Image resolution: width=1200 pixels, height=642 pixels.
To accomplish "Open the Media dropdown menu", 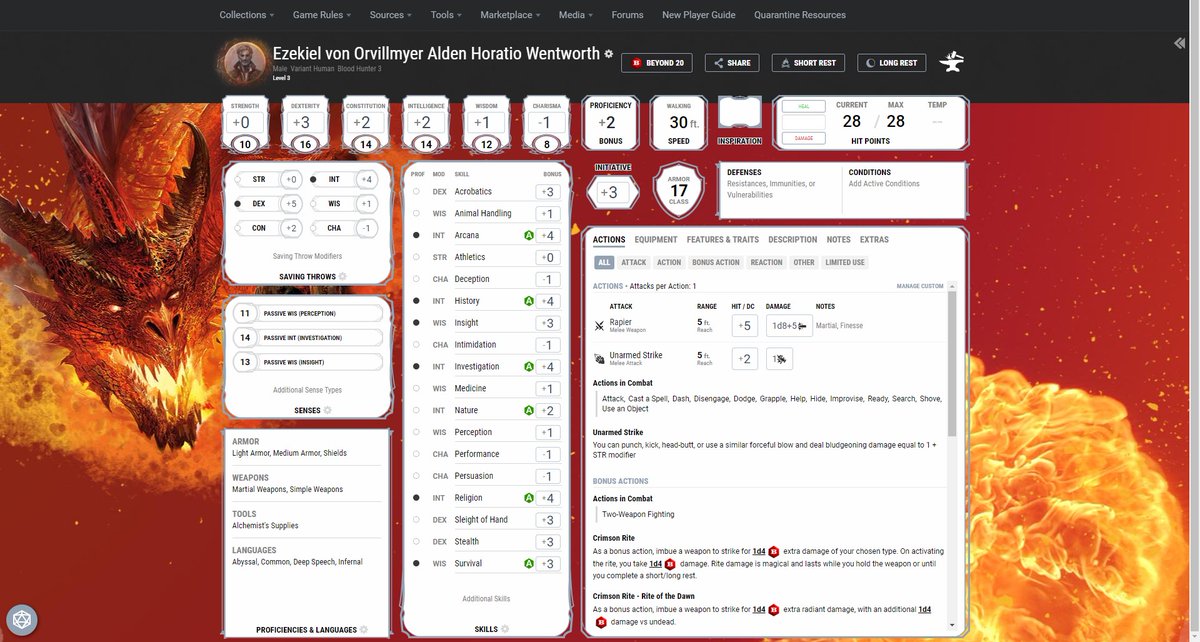I will tap(576, 15).
